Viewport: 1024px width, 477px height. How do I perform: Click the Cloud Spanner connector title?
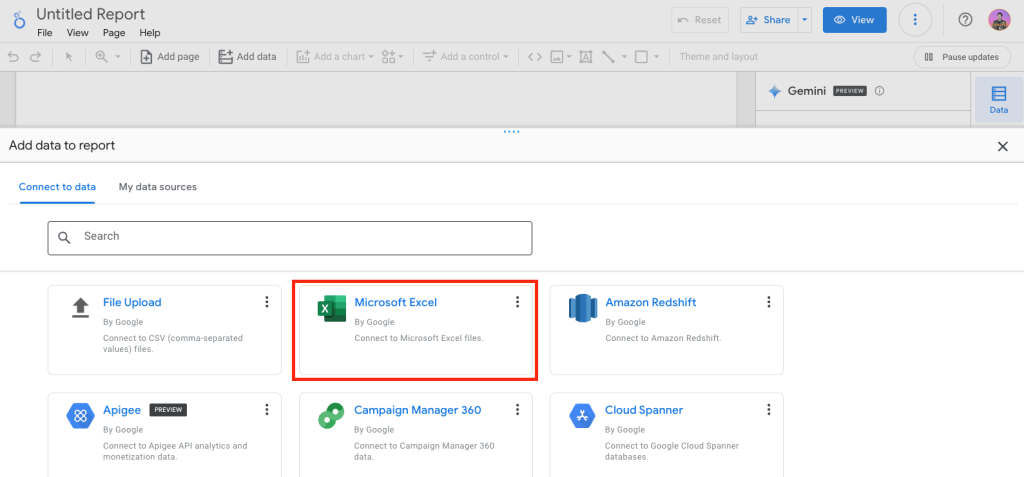pyautogui.click(x=644, y=410)
